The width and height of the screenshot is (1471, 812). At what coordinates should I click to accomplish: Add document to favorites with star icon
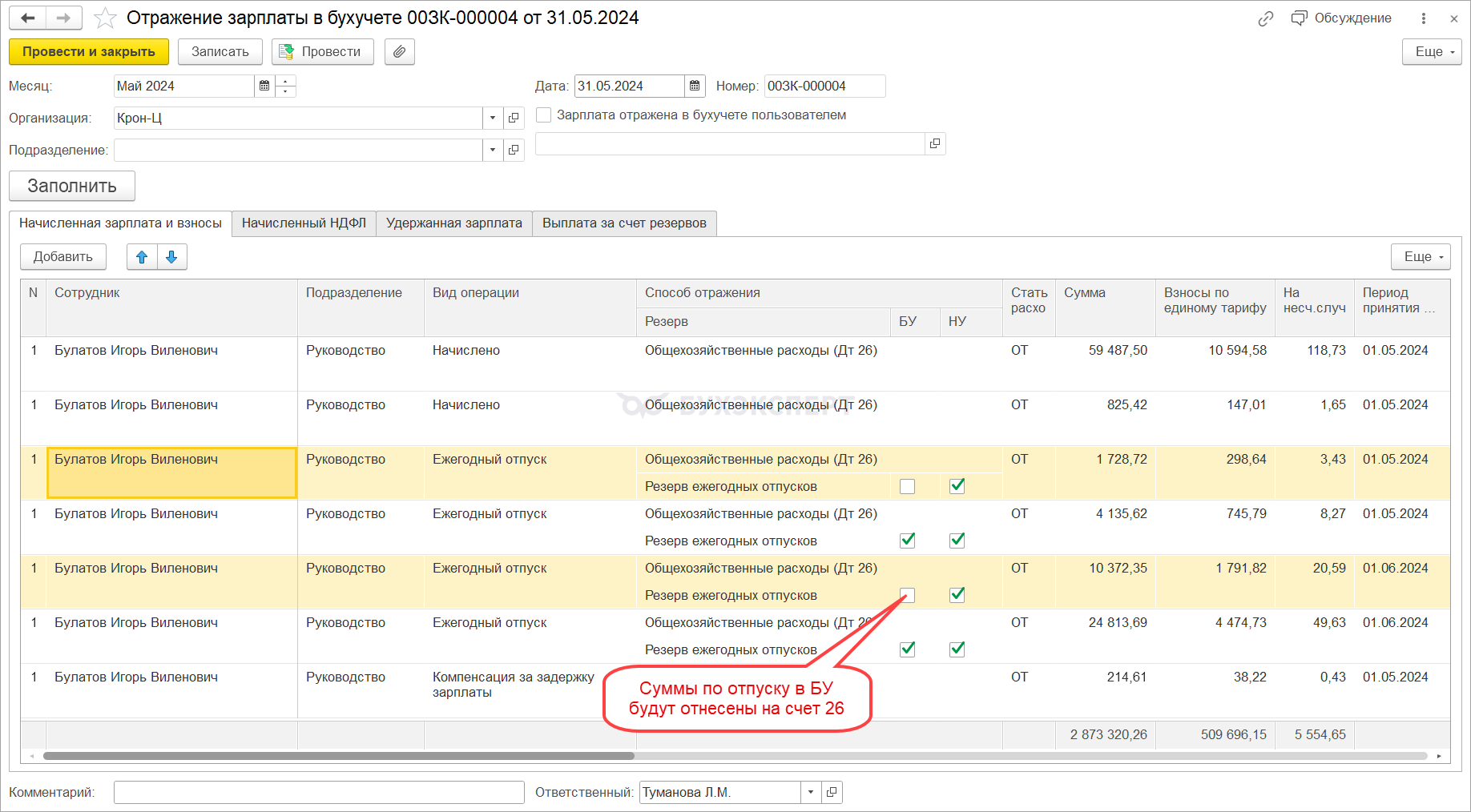pos(105,18)
